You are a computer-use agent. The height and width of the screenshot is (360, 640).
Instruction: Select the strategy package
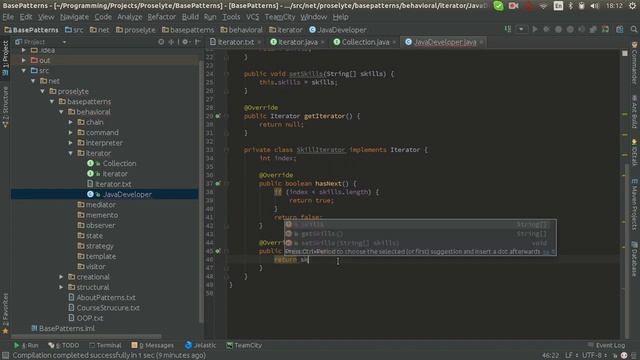96,246
